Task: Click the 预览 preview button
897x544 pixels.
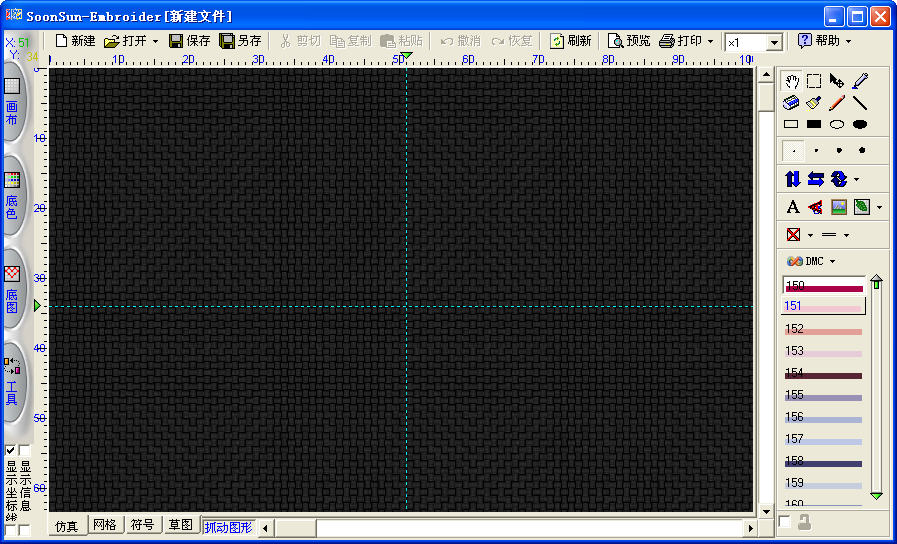Action: coord(629,41)
